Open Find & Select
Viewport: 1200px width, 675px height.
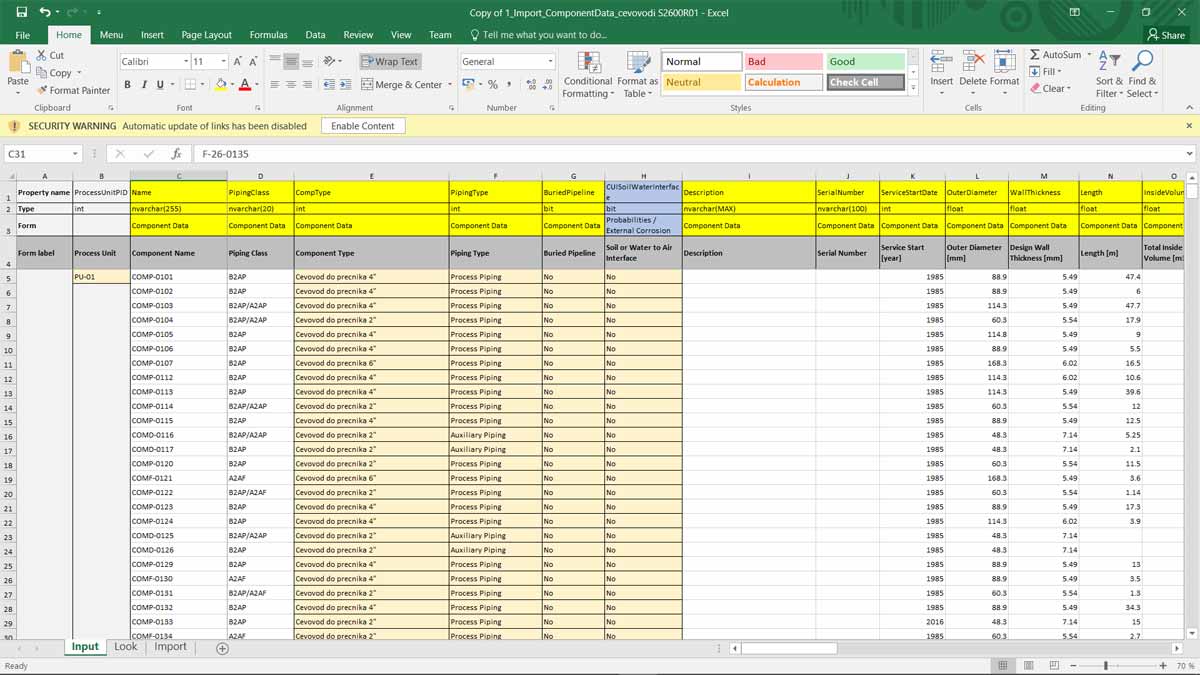[x=1142, y=74]
